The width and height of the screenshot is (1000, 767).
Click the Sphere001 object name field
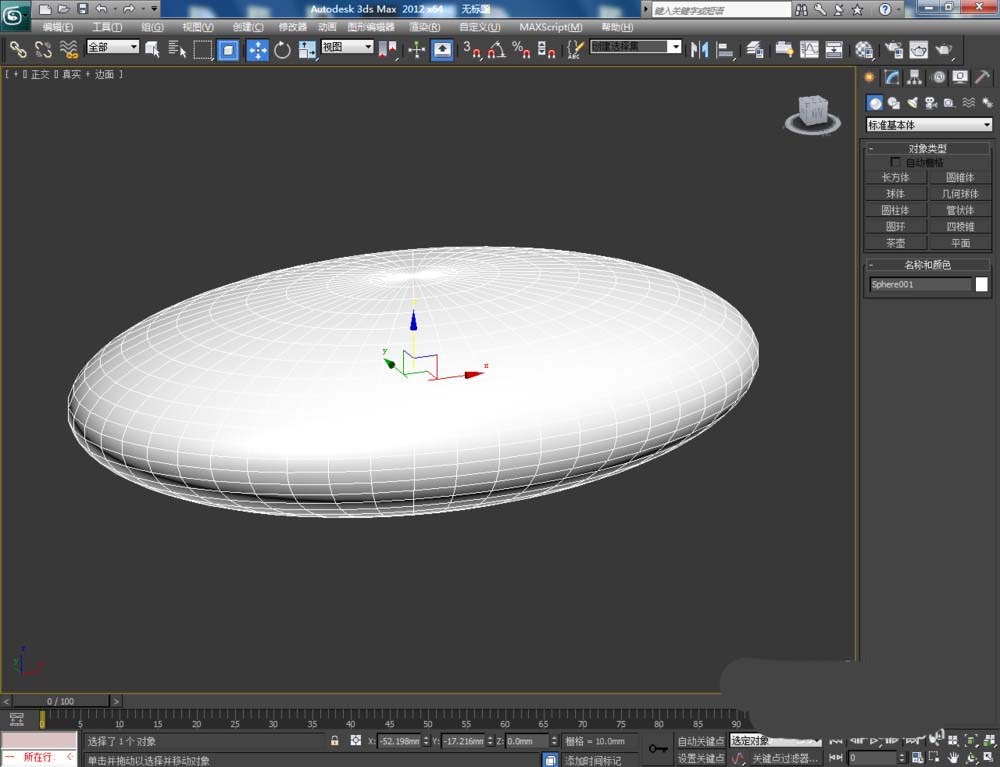click(x=919, y=284)
